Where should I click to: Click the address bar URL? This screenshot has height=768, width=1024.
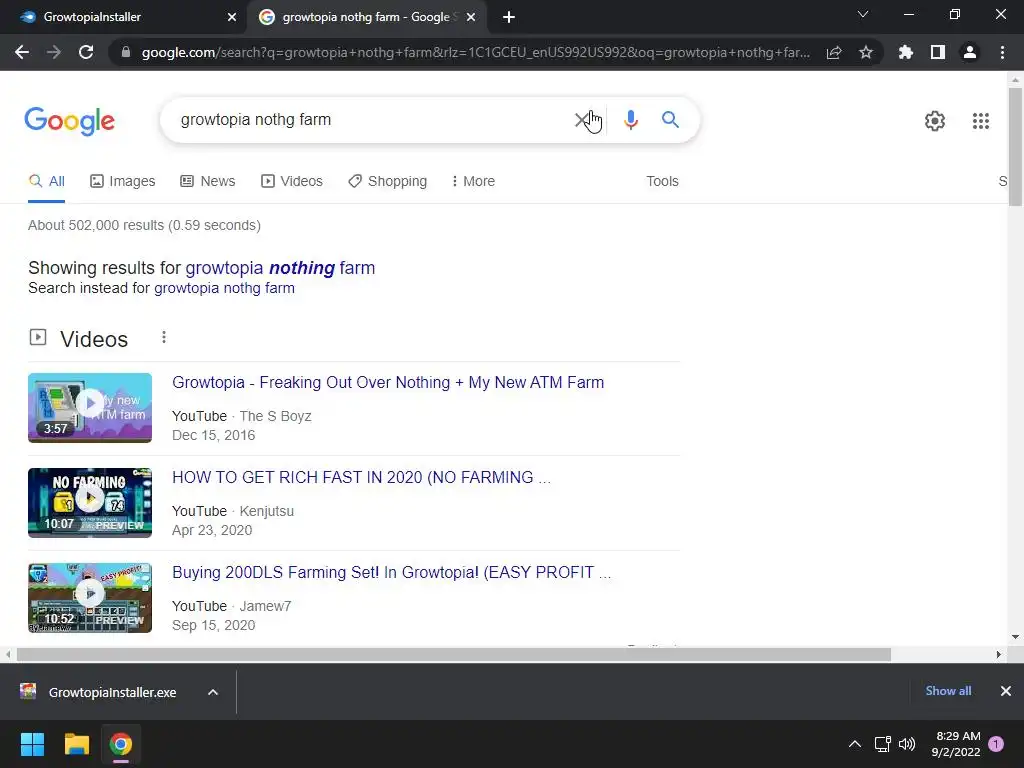[x=475, y=52]
